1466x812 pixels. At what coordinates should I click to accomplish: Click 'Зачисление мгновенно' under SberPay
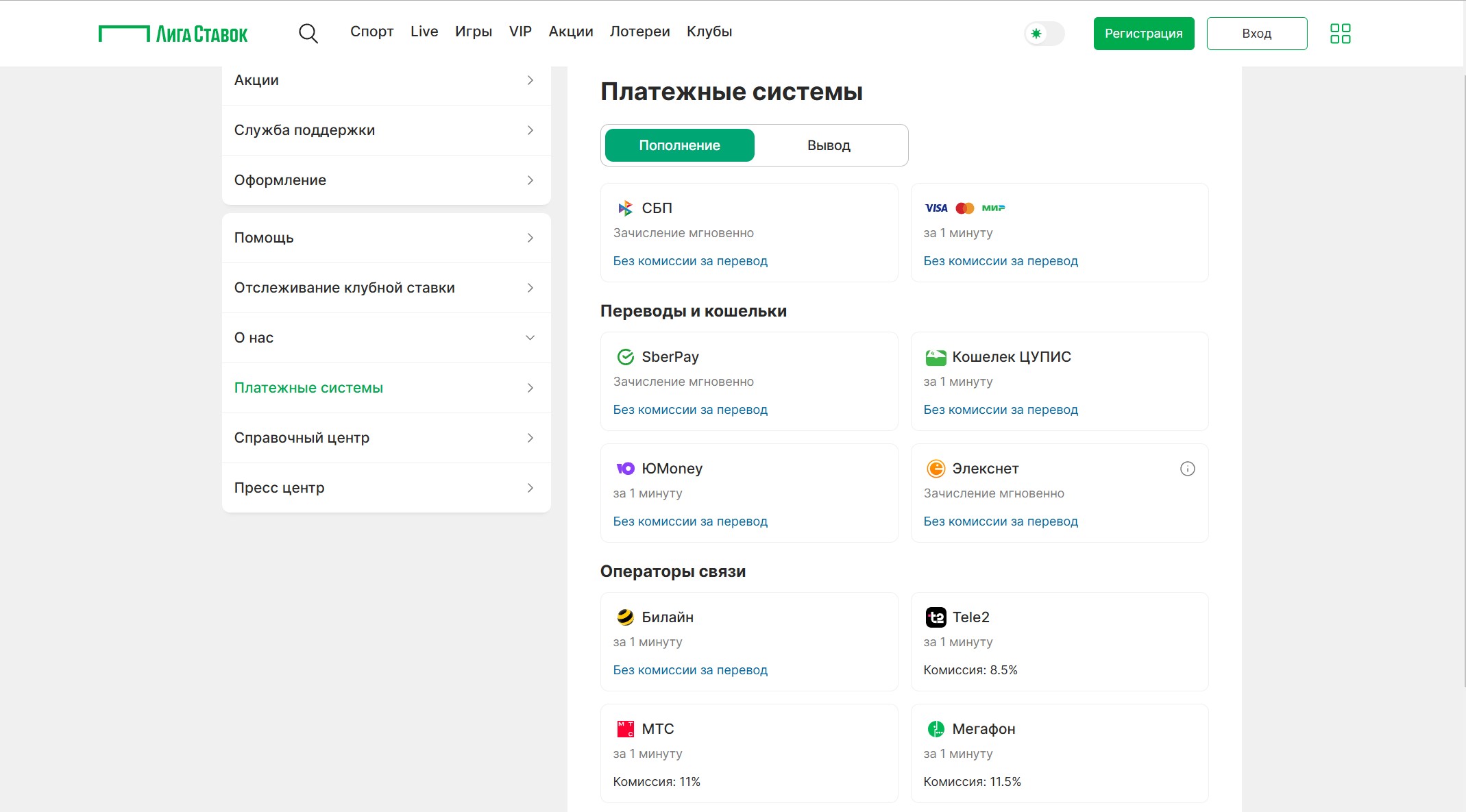(683, 382)
